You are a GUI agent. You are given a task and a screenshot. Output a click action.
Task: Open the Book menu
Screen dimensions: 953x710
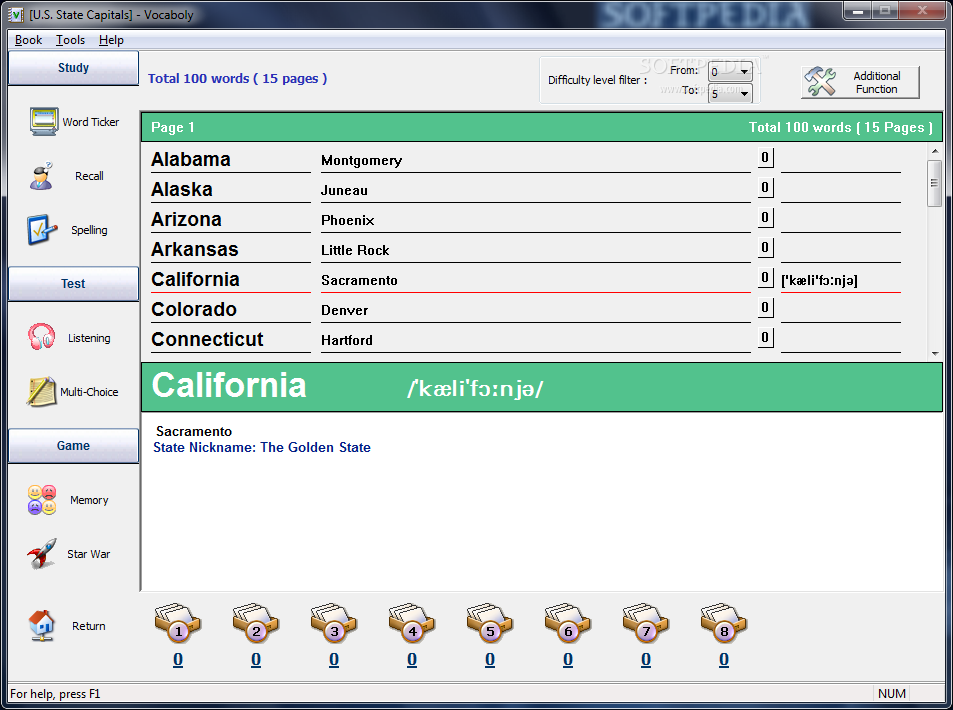click(28, 40)
